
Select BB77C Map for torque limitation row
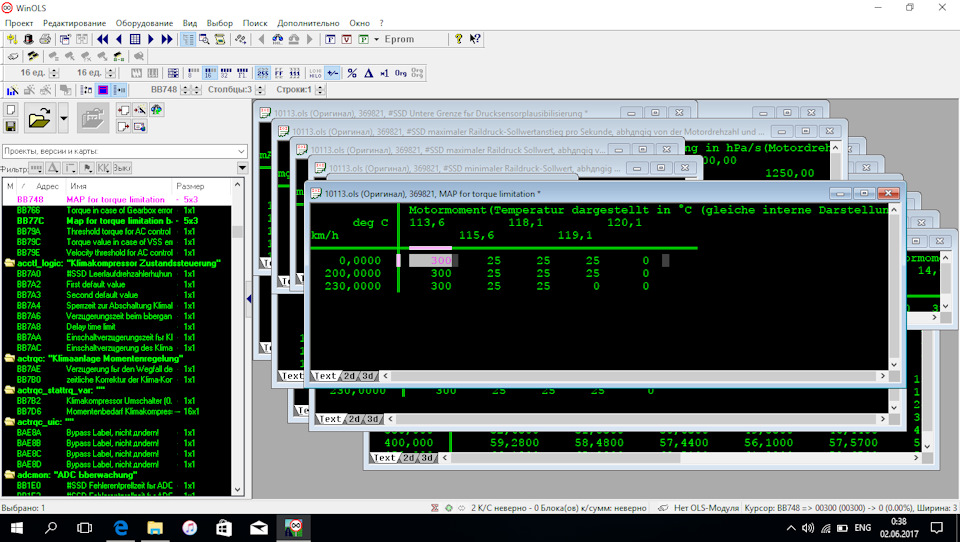pyautogui.click(x=116, y=221)
